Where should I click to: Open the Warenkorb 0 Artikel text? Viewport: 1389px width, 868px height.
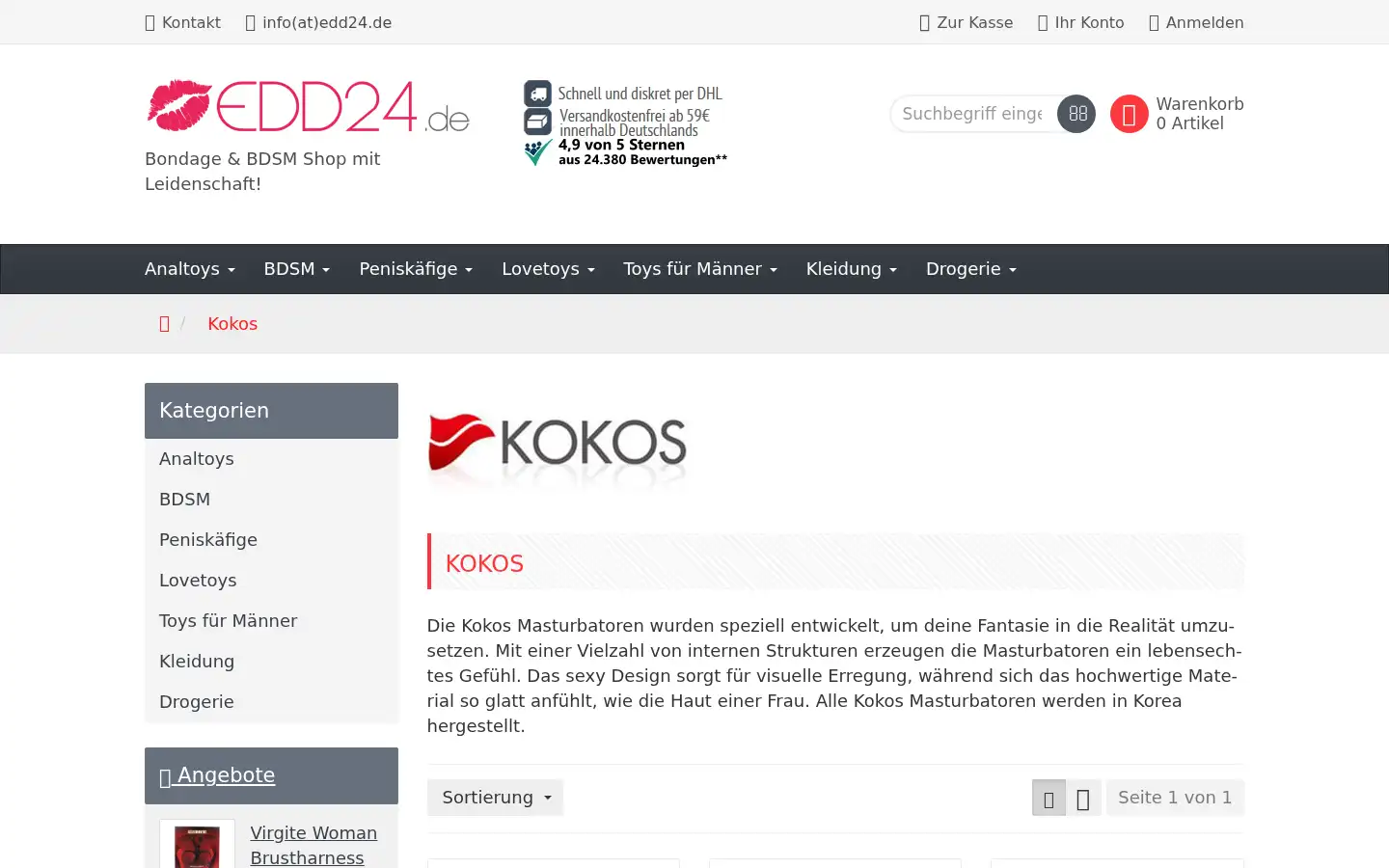coord(1200,114)
